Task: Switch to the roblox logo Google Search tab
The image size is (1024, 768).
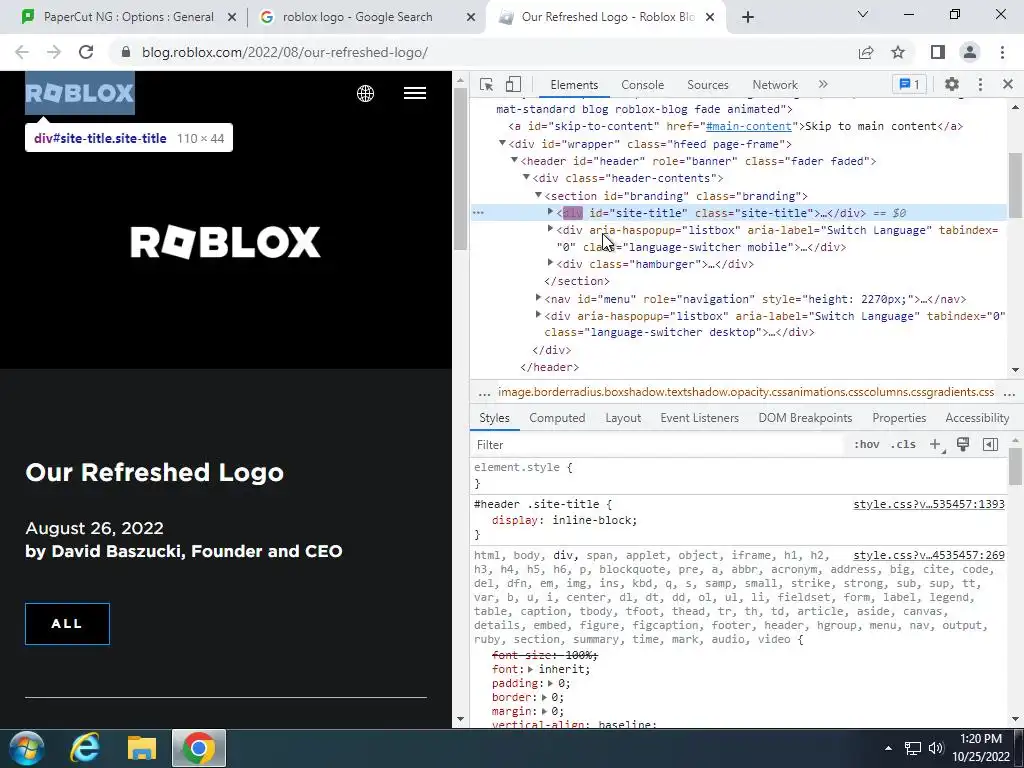Action: click(358, 17)
